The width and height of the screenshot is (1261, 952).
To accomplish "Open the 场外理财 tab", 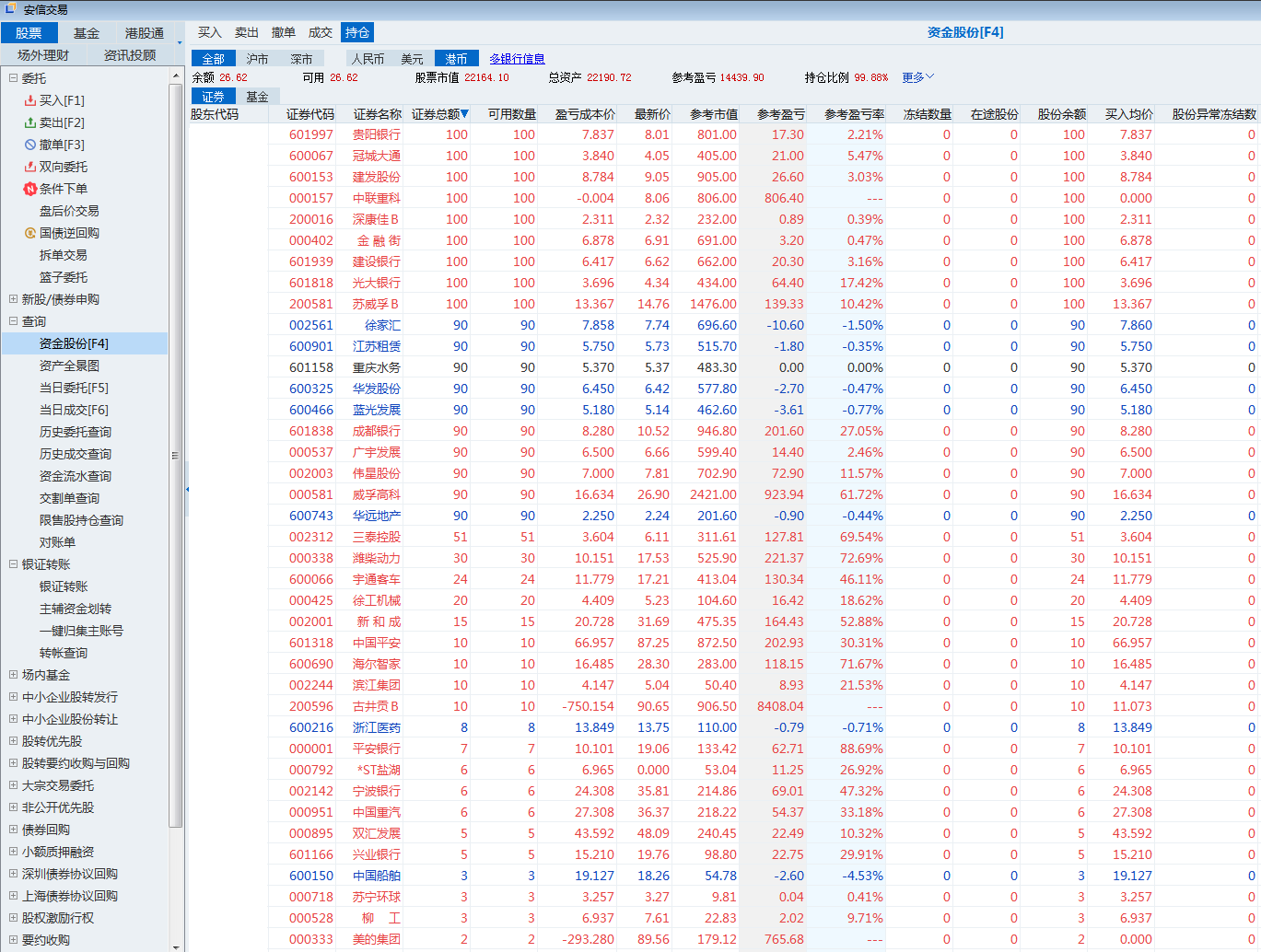I will click(43, 55).
